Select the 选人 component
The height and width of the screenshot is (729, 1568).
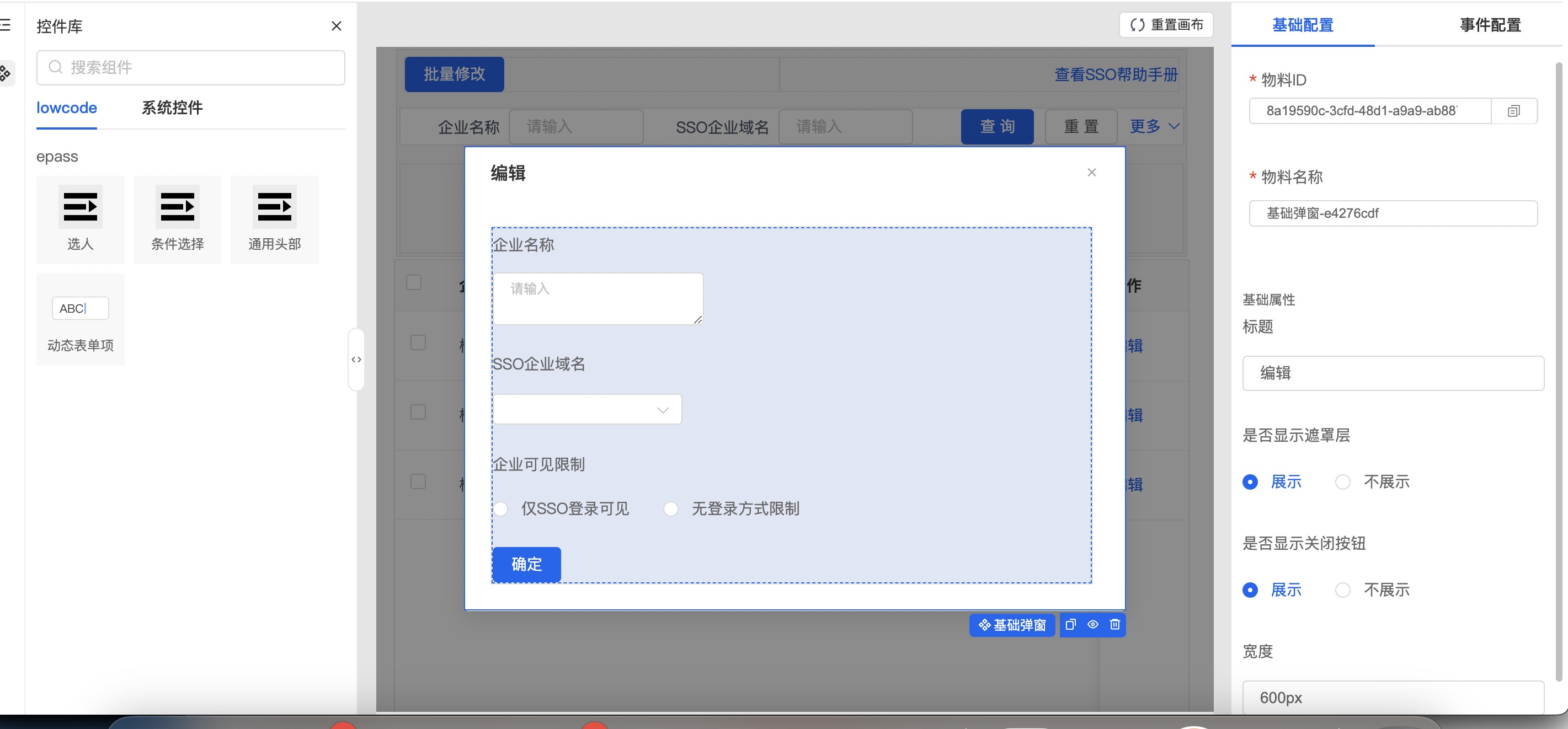[x=81, y=219]
